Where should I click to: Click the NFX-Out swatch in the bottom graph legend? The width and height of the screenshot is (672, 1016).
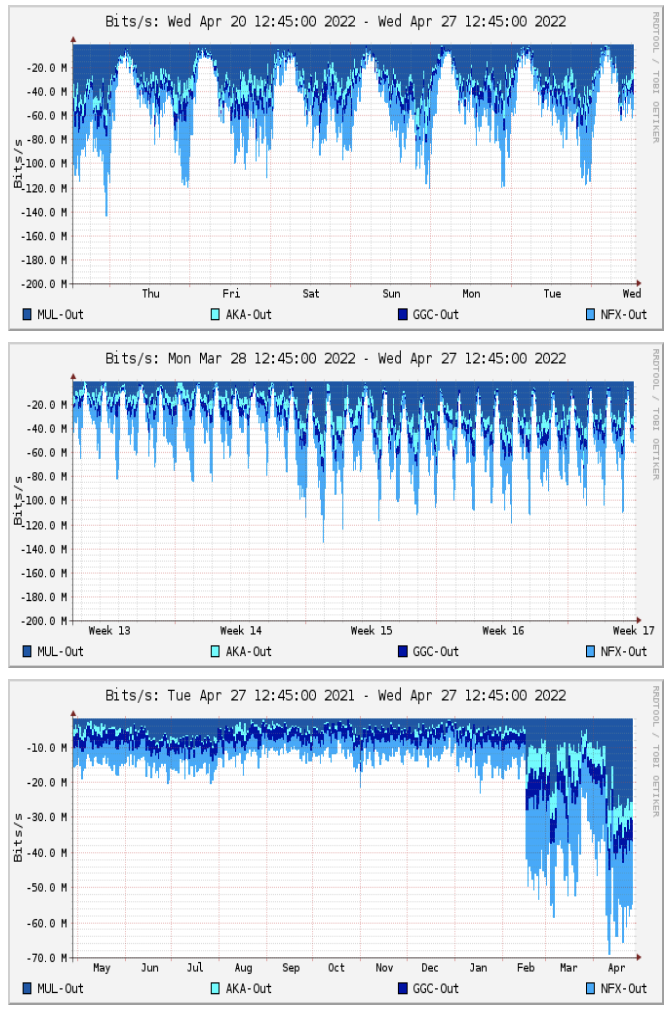[591, 989]
